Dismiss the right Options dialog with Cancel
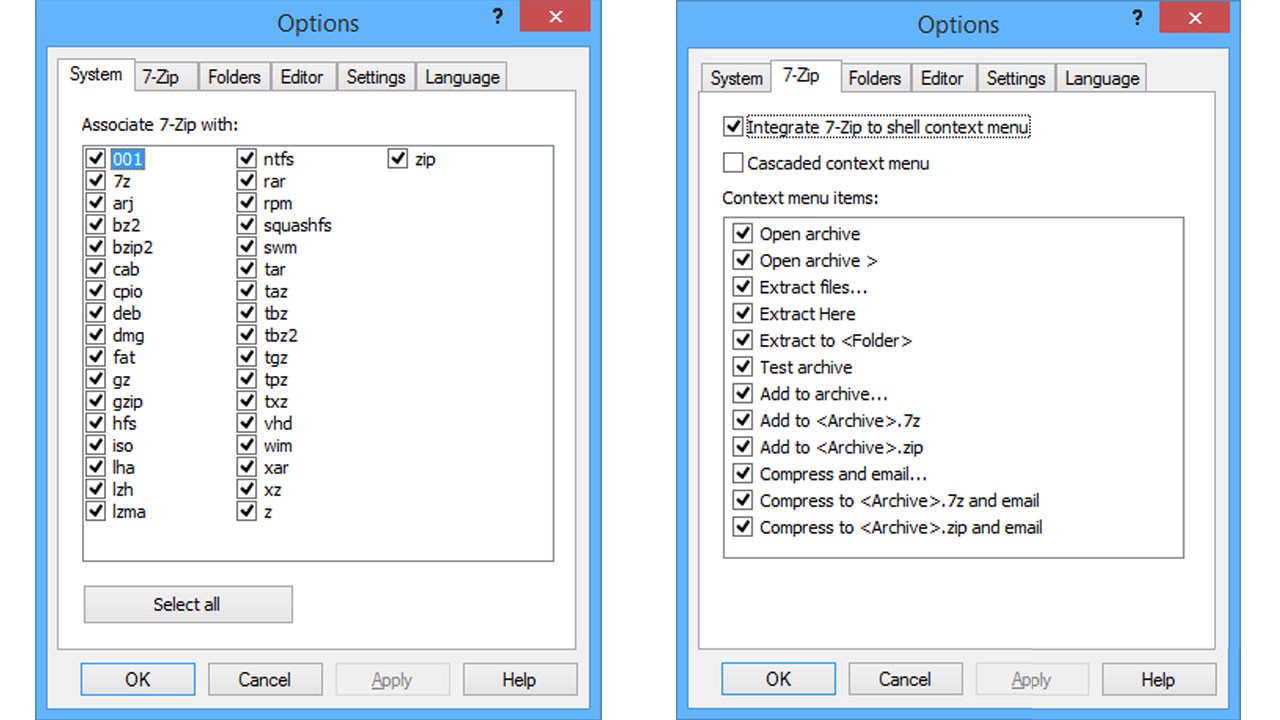1280x720 pixels. coord(905,680)
